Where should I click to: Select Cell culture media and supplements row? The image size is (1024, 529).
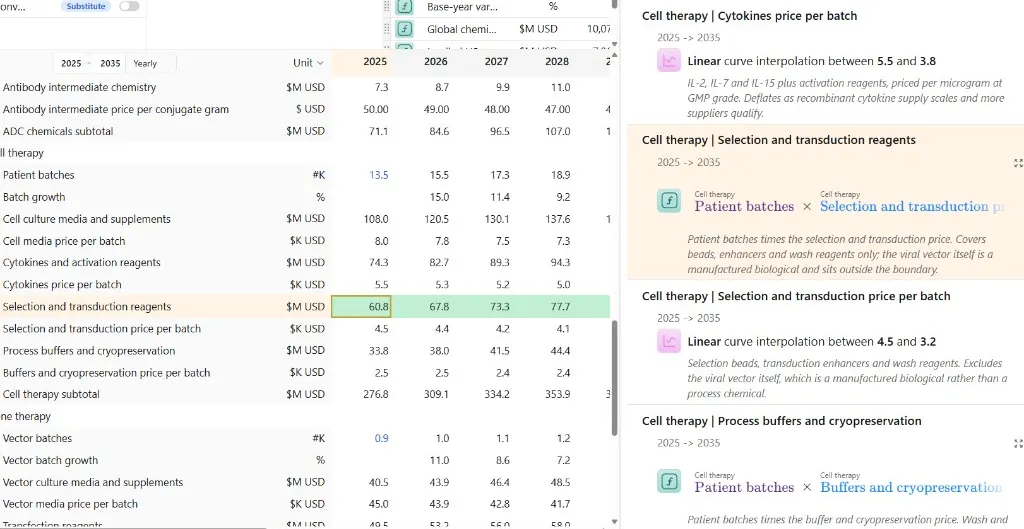(x=87, y=219)
